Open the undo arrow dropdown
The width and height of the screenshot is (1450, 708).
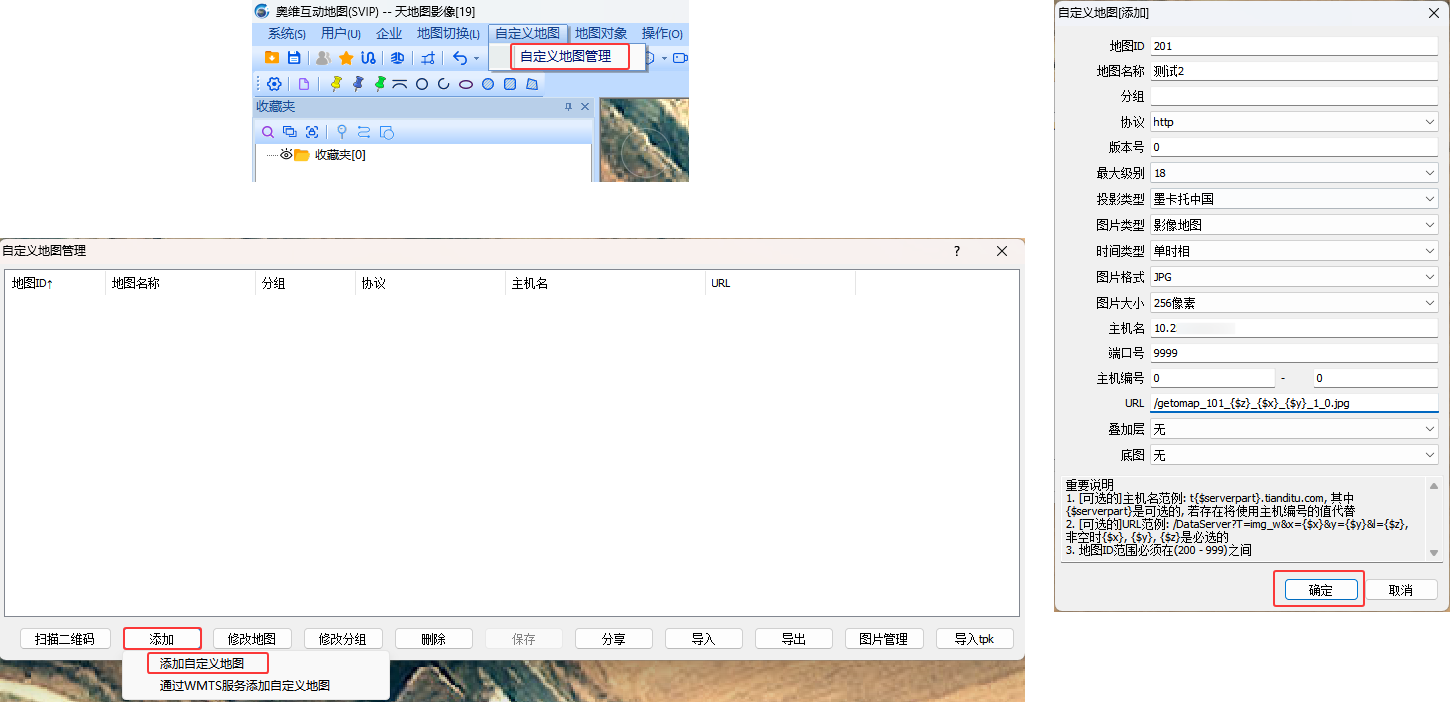pos(477,59)
